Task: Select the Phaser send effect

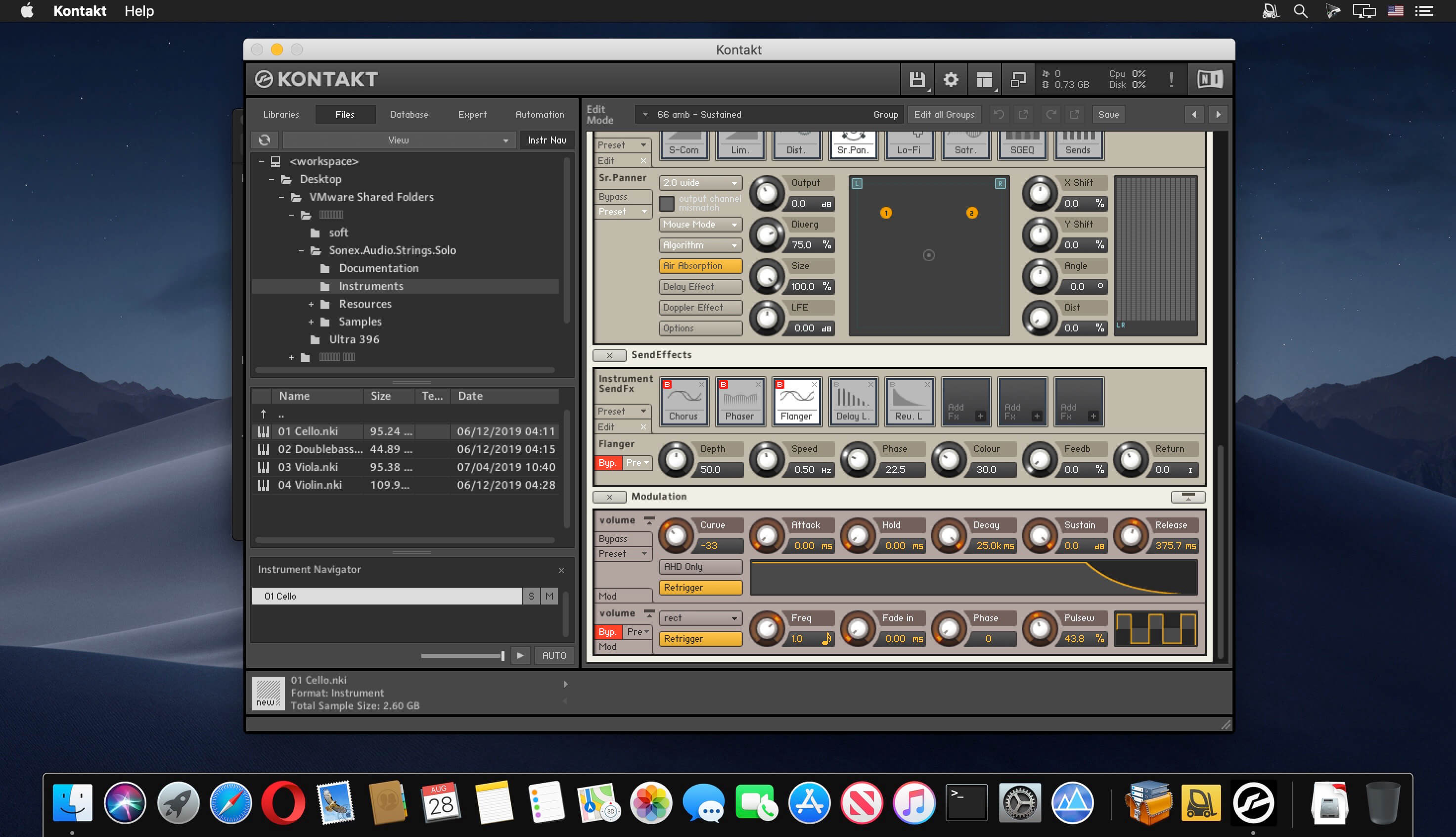Action: click(740, 402)
